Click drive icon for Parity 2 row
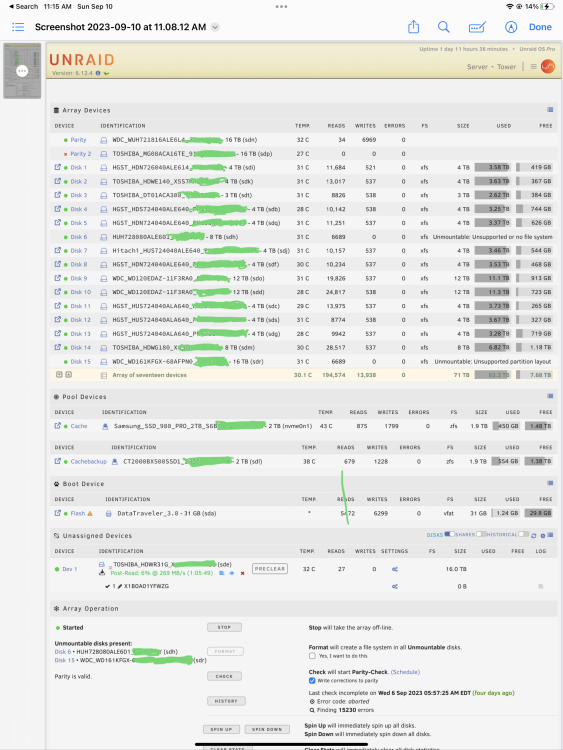The width and height of the screenshot is (563, 750). point(103,154)
